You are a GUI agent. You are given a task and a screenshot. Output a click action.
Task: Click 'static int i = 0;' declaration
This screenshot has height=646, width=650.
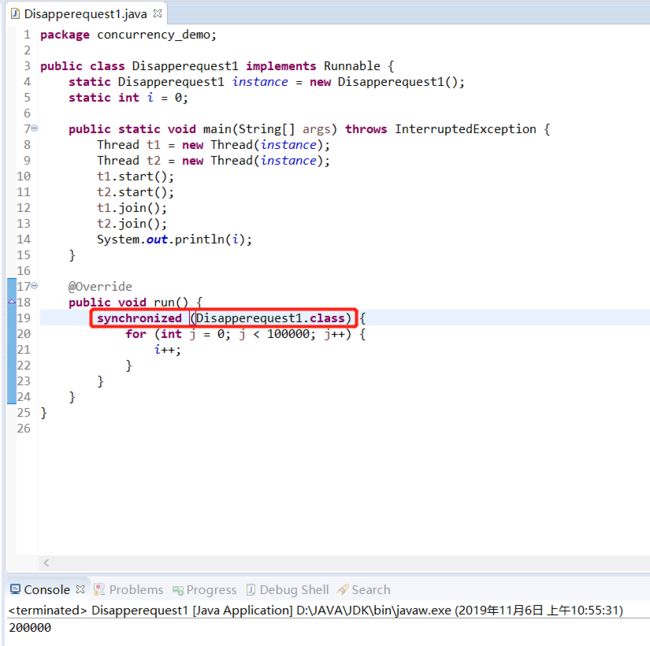(129, 98)
